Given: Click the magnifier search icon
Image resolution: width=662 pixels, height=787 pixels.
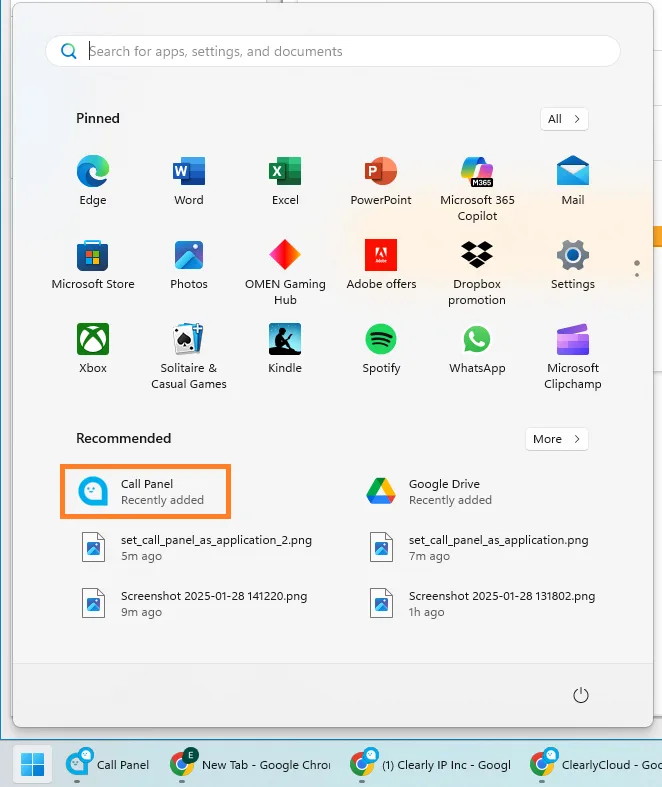Looking at the screenshot, I should click(69, 51).
